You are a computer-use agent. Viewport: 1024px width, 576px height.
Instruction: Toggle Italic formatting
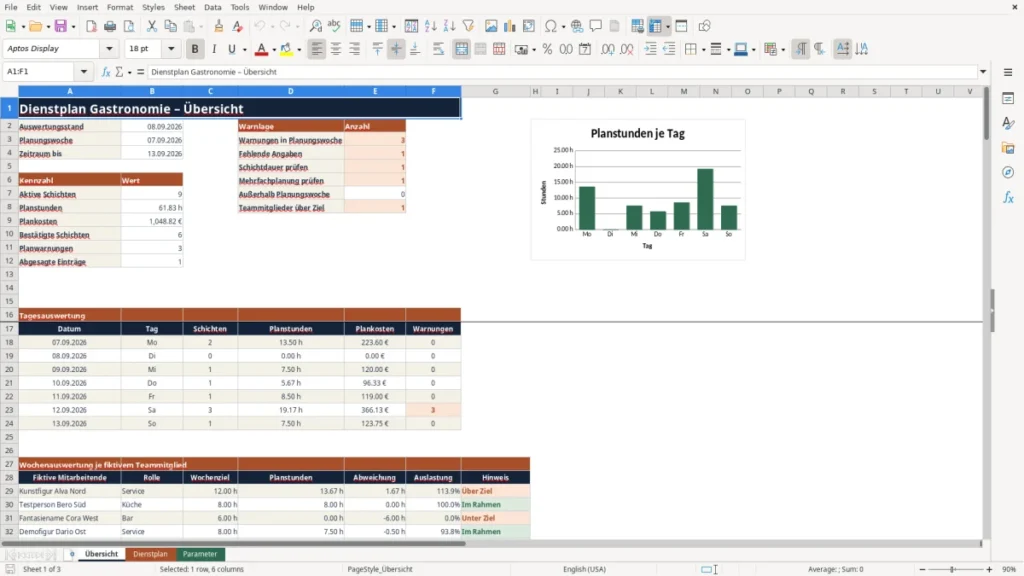(x=214, y=49)
